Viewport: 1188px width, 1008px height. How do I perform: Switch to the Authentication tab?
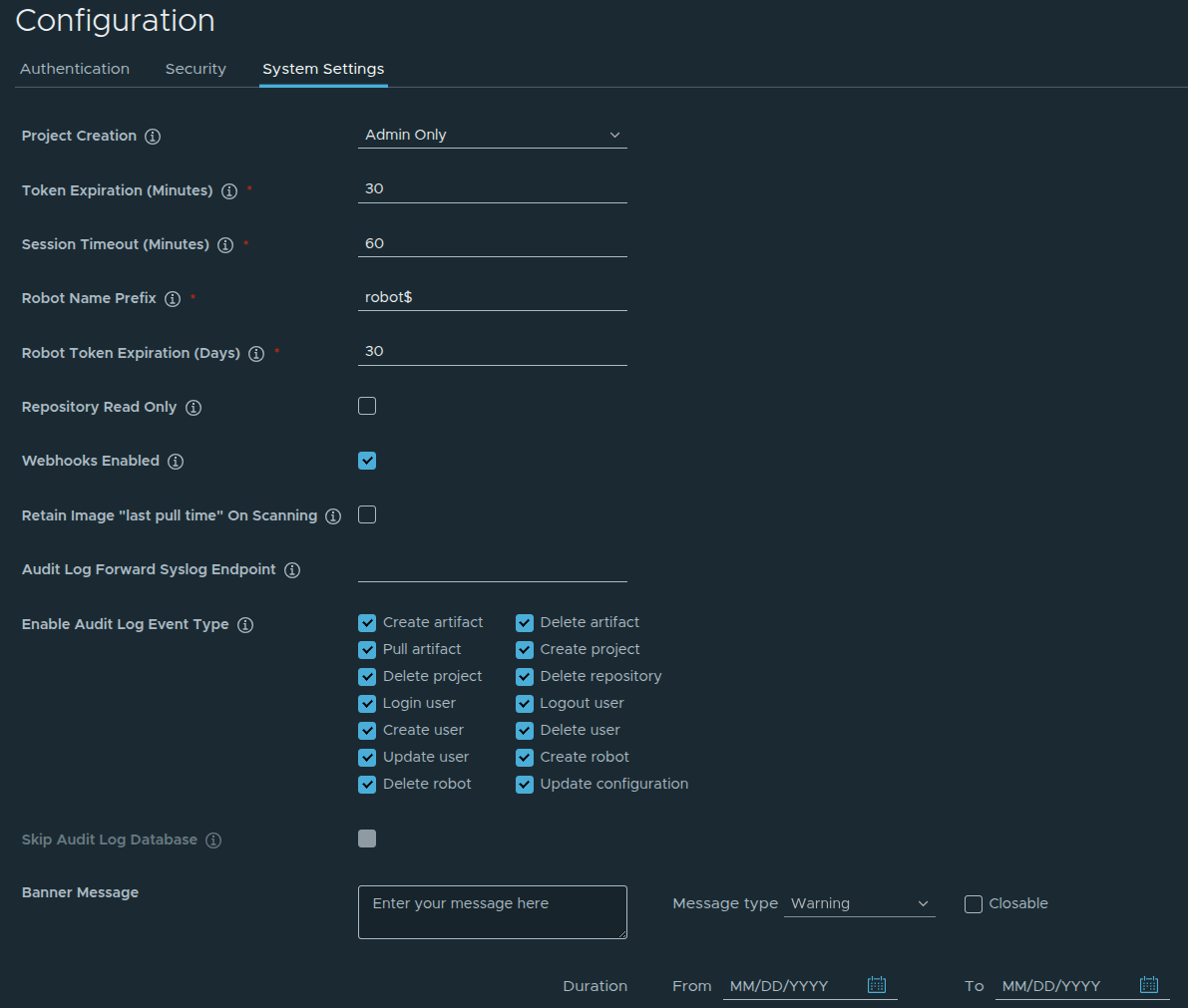pyautogui.click(x=75, y=69)
